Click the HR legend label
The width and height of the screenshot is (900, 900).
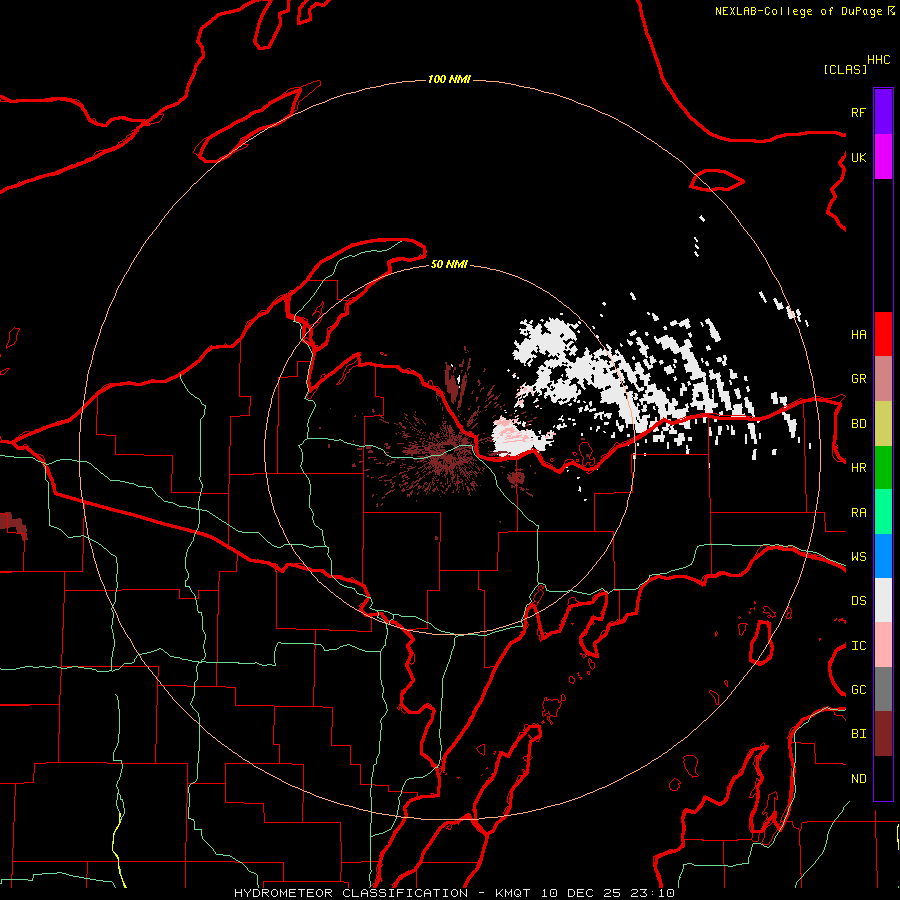click(x=858, y=468)
